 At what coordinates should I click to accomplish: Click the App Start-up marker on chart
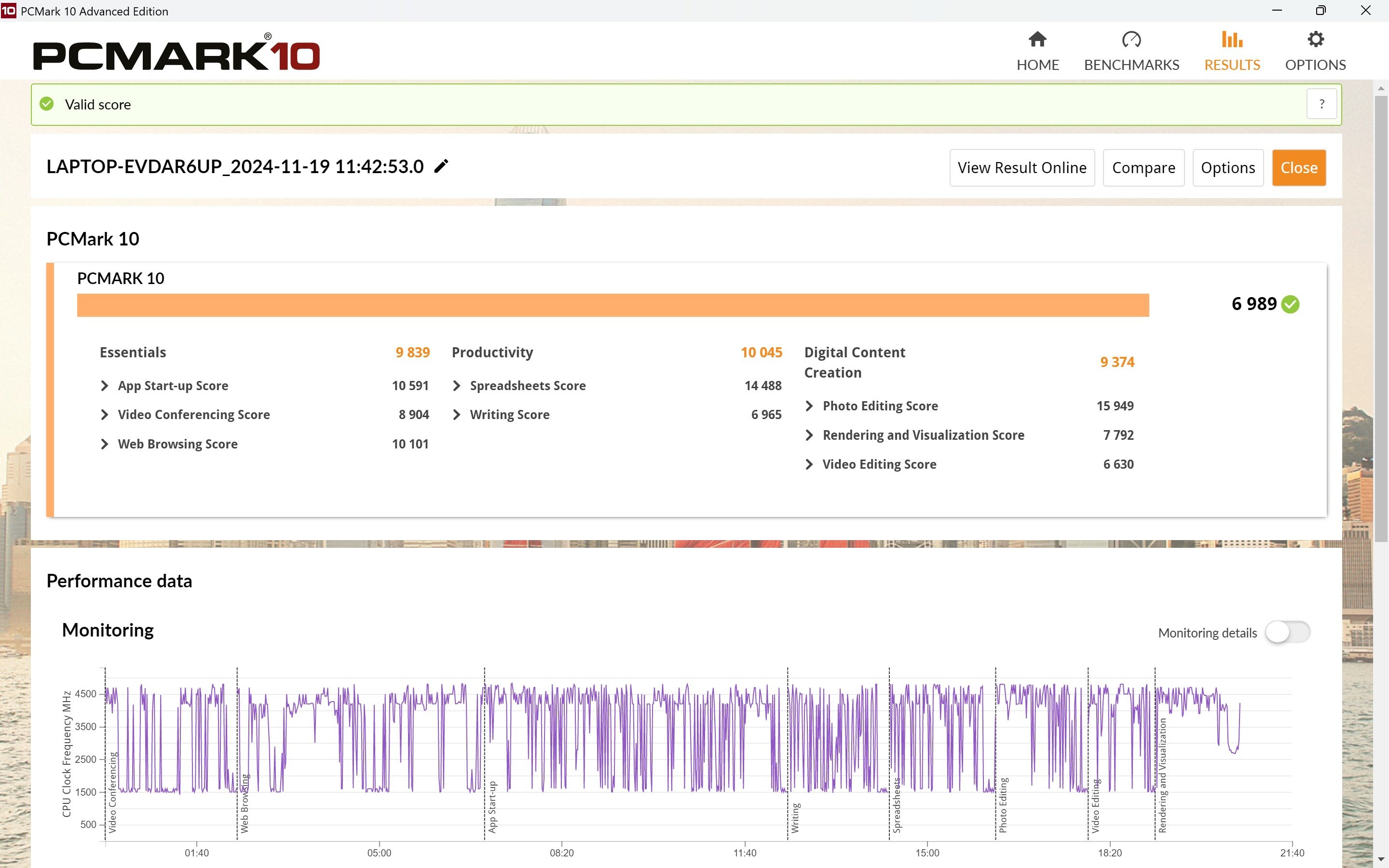pyautogui.click(x=492, y=807)
